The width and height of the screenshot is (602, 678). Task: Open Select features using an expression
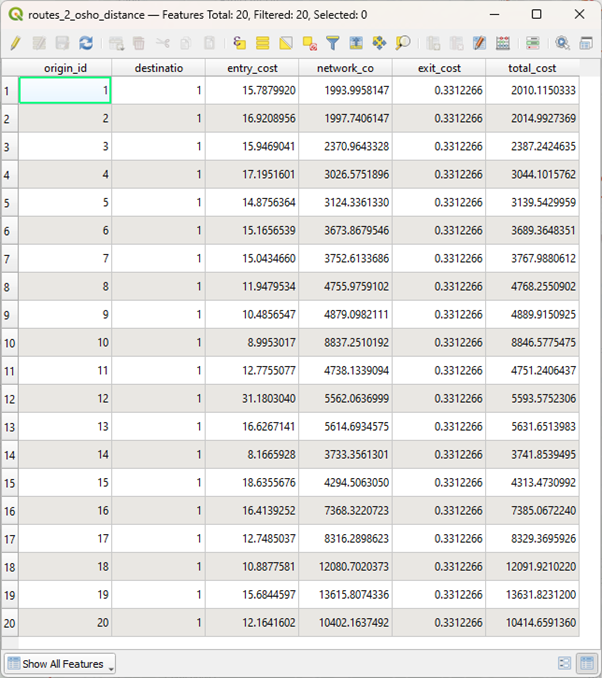239,43
